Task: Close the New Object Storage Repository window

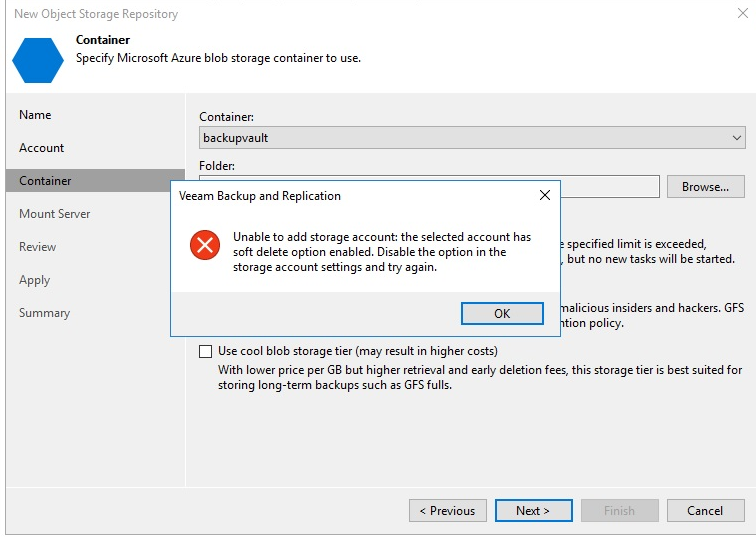Action: pyautogui.click(x=743, y=13)
